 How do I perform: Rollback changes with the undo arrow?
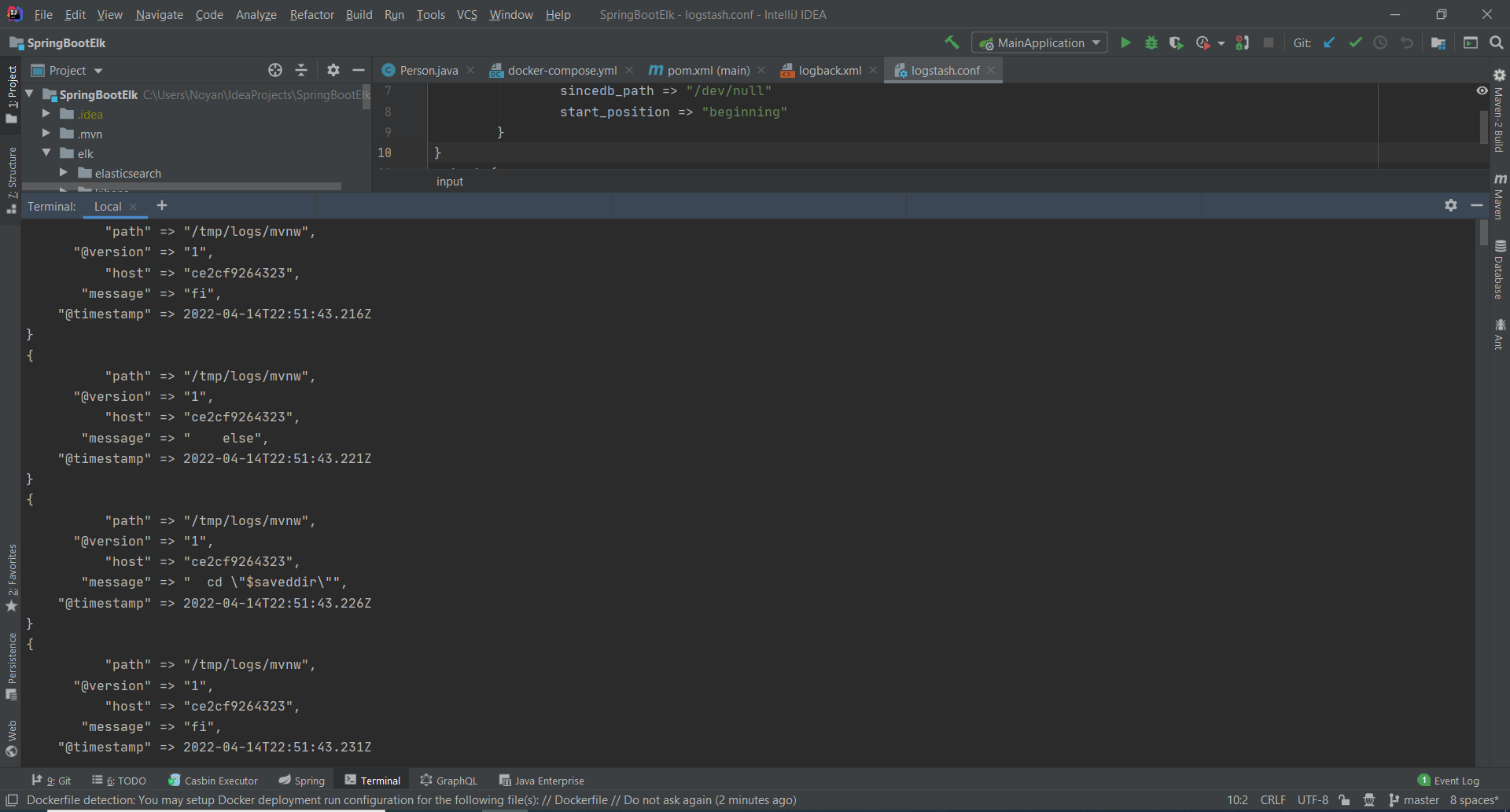point(1406,42)
